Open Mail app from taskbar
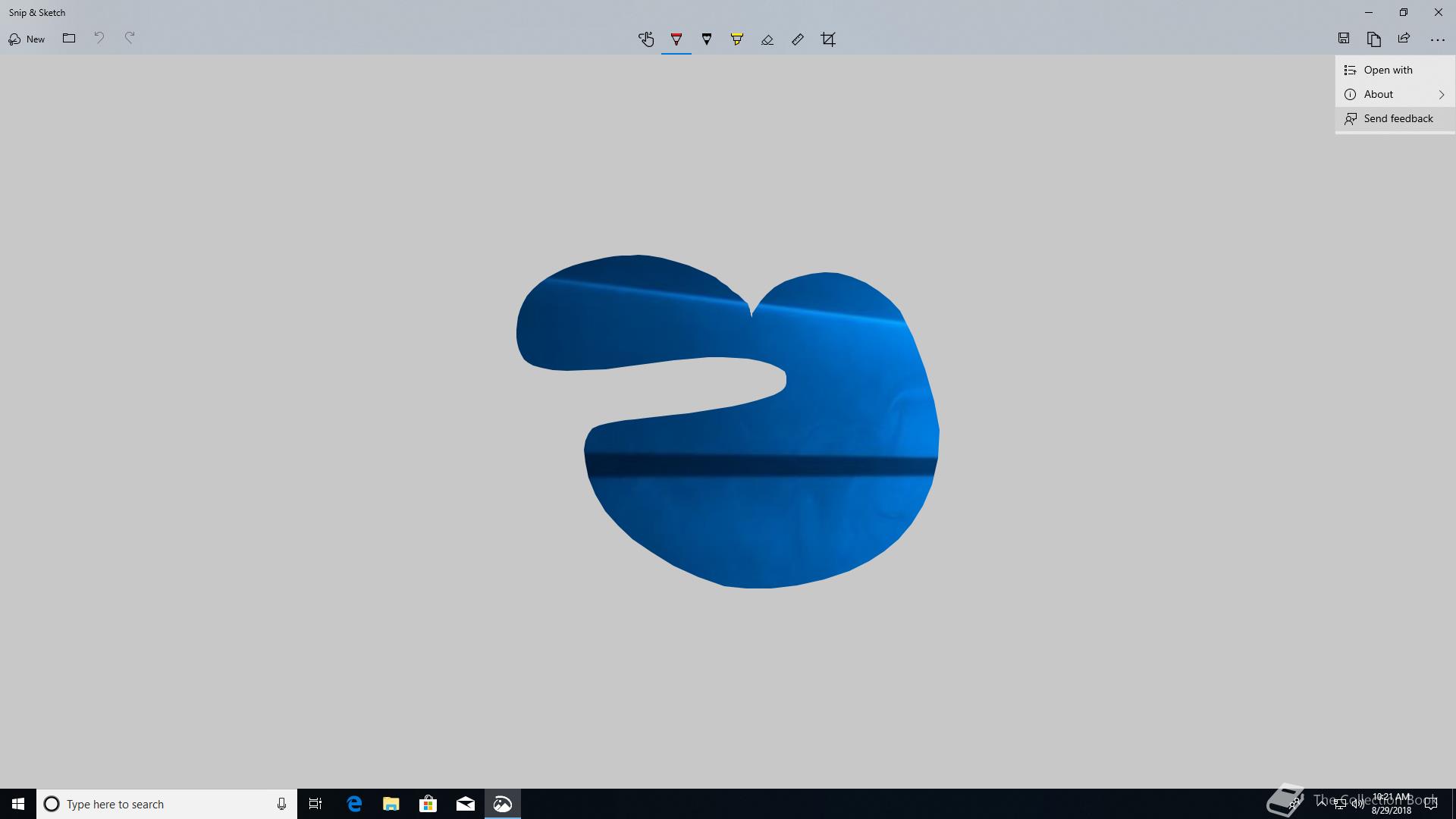 coord(465,804)
